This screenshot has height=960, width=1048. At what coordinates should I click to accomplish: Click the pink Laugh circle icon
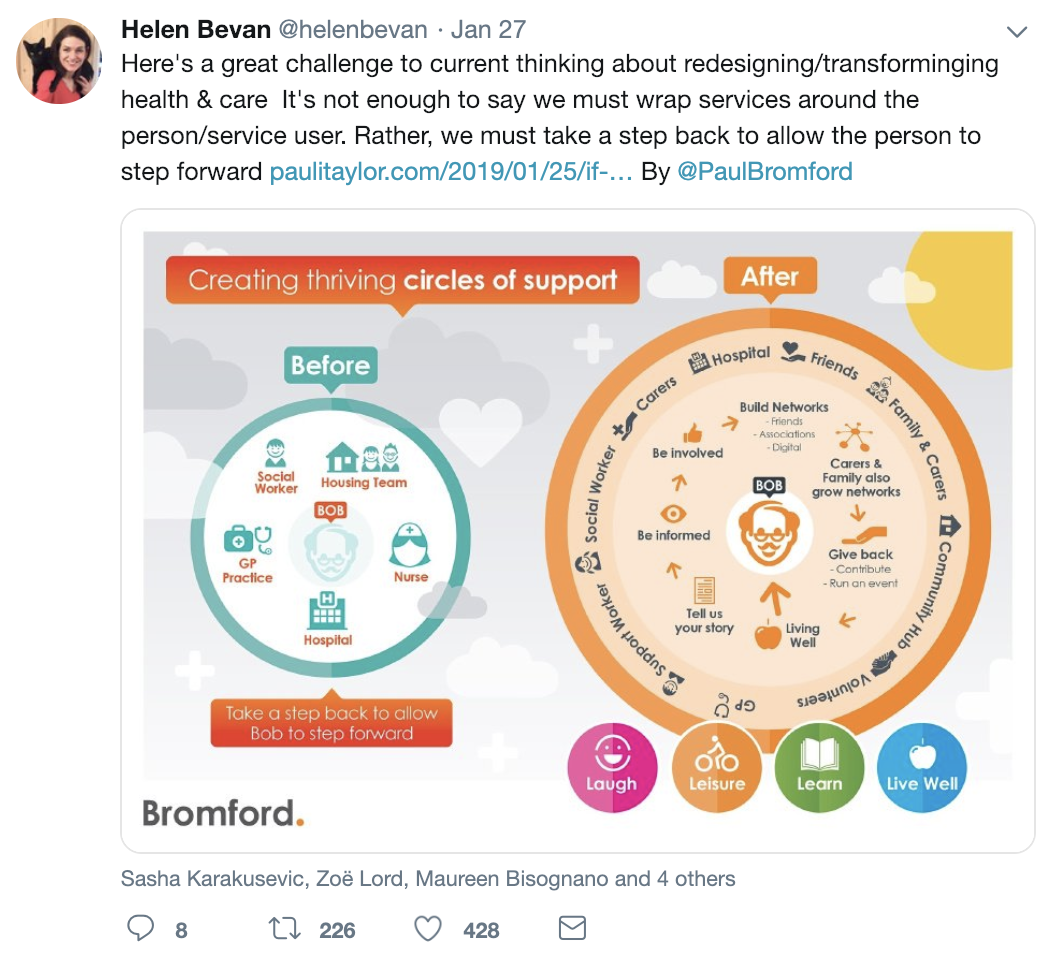611,767
